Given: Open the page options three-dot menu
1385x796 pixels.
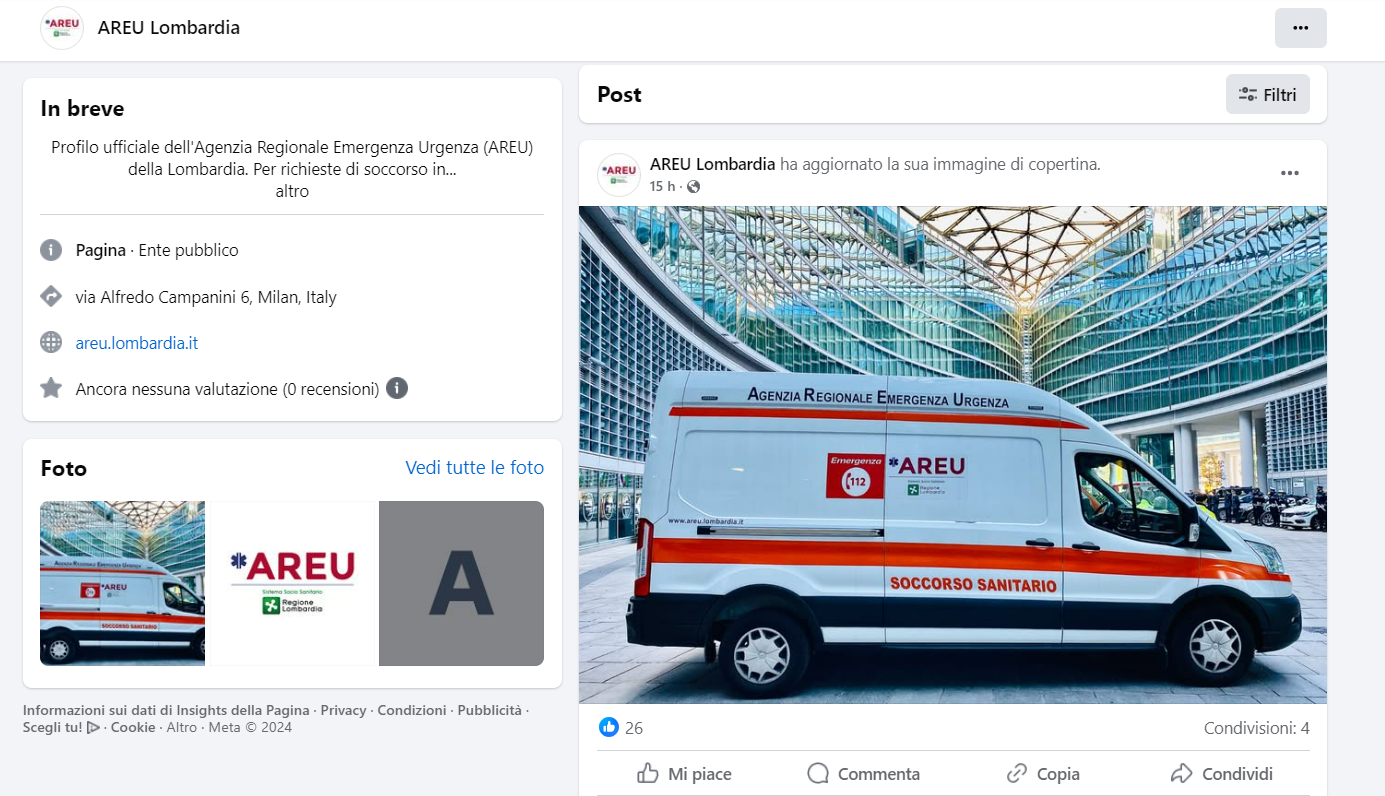Looking at the screenshot, I should pyautogui.click(x=1300, y=28).
